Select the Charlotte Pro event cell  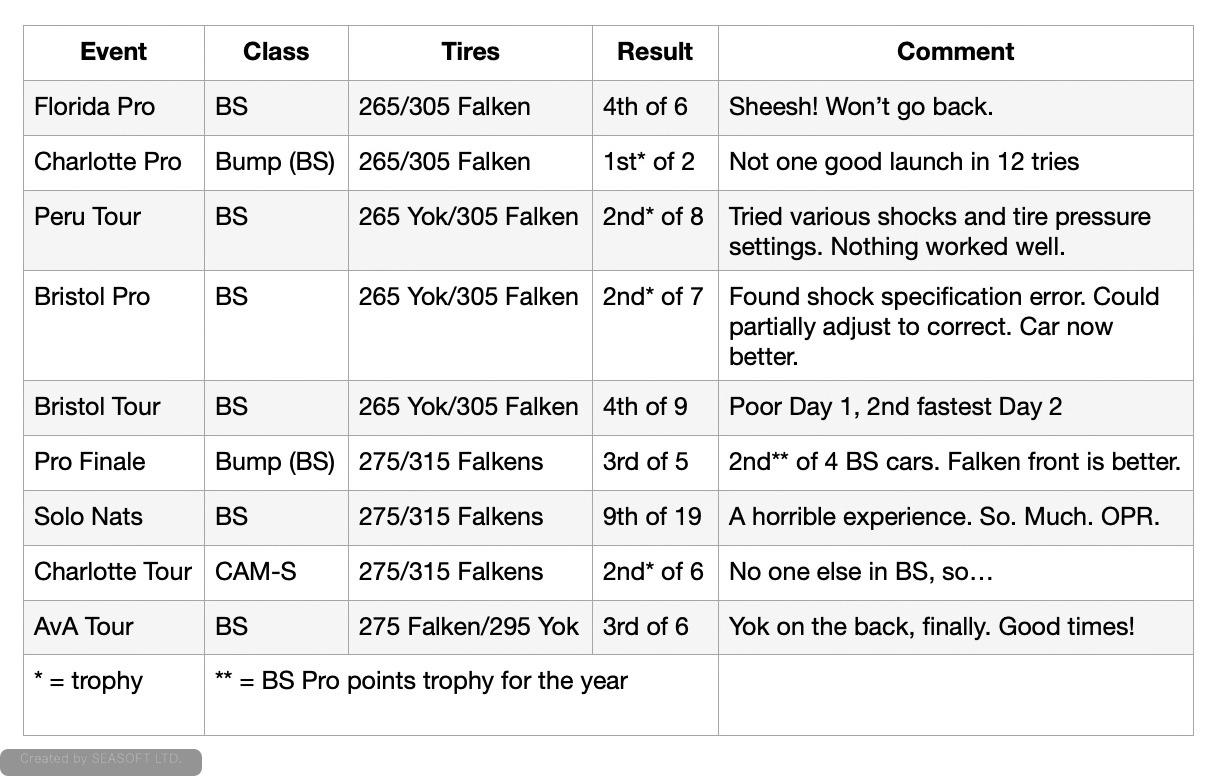[108, 162]
